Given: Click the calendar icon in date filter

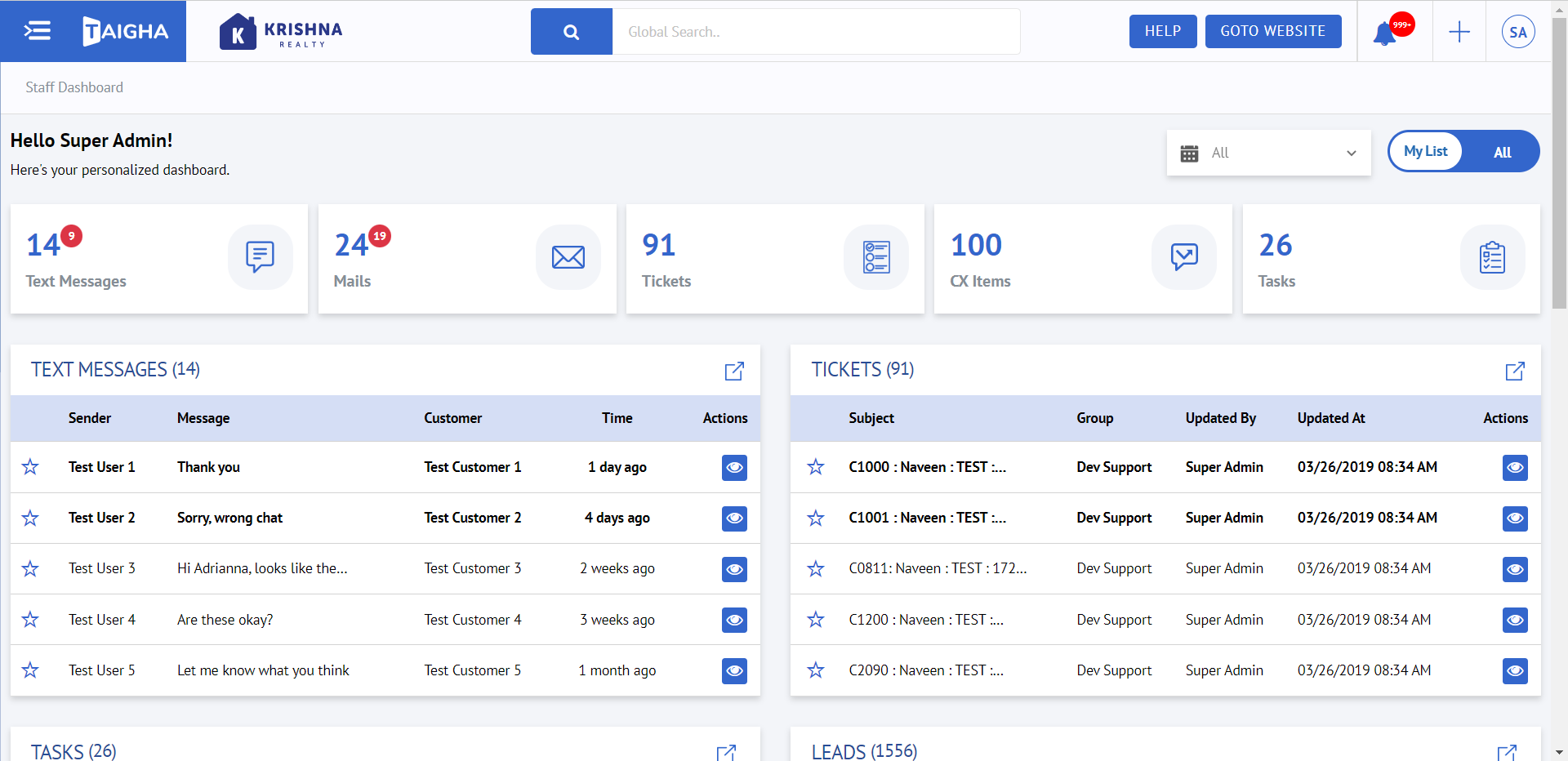Looking at the screenshot, I should [x=1189, y=154].
